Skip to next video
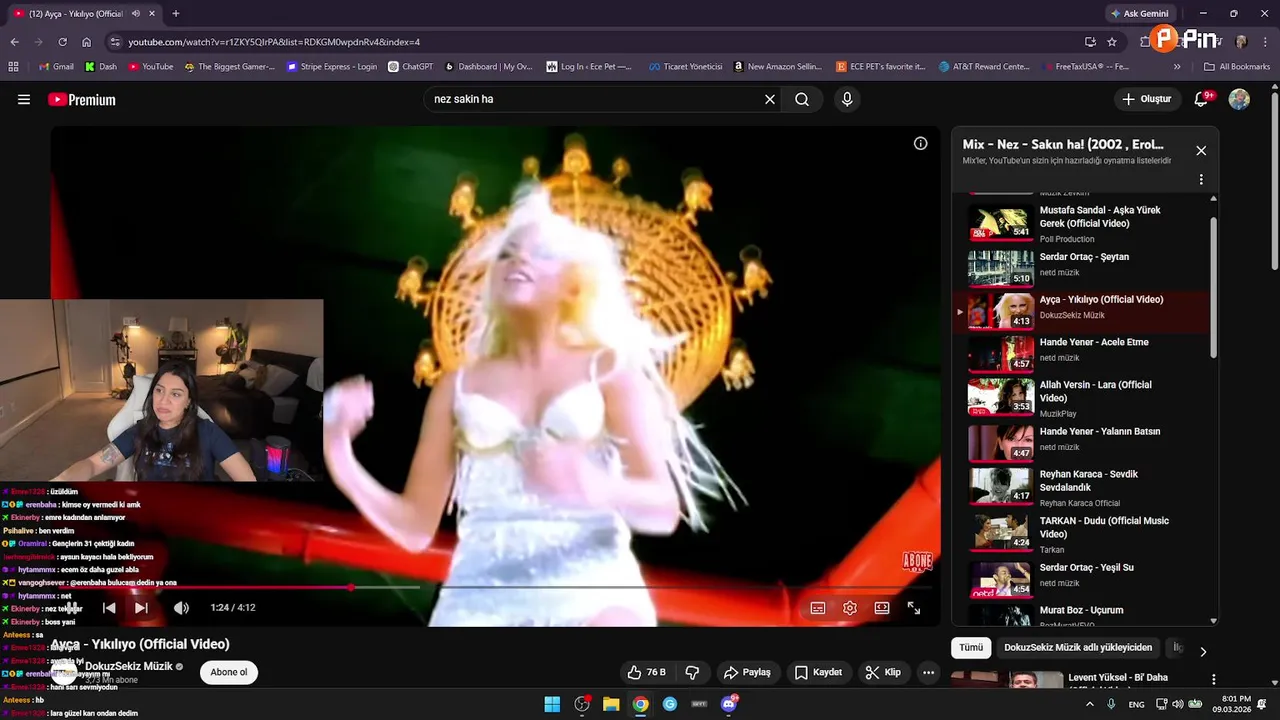 141,607
